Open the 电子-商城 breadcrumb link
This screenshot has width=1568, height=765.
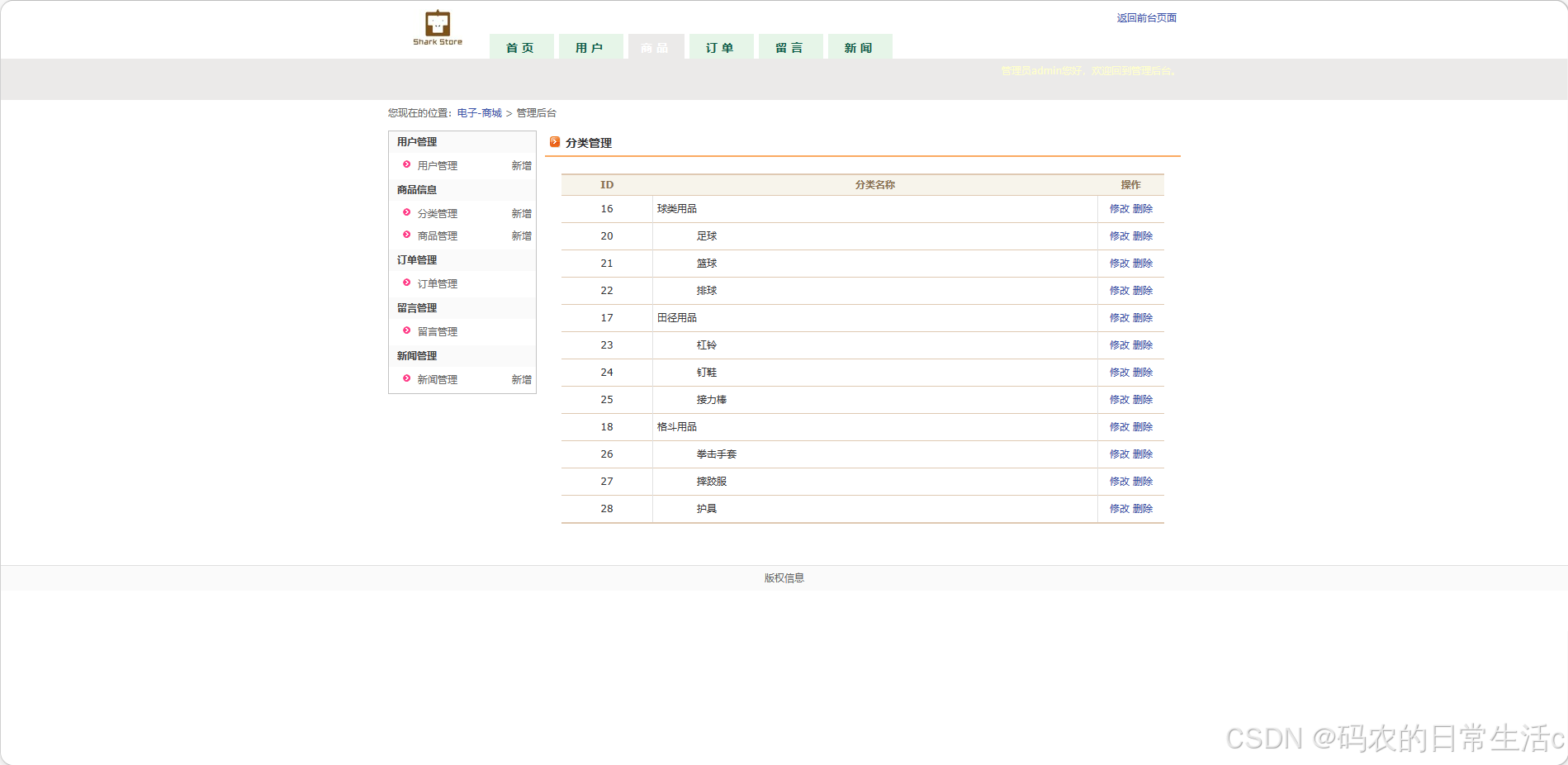pos(481,112)
